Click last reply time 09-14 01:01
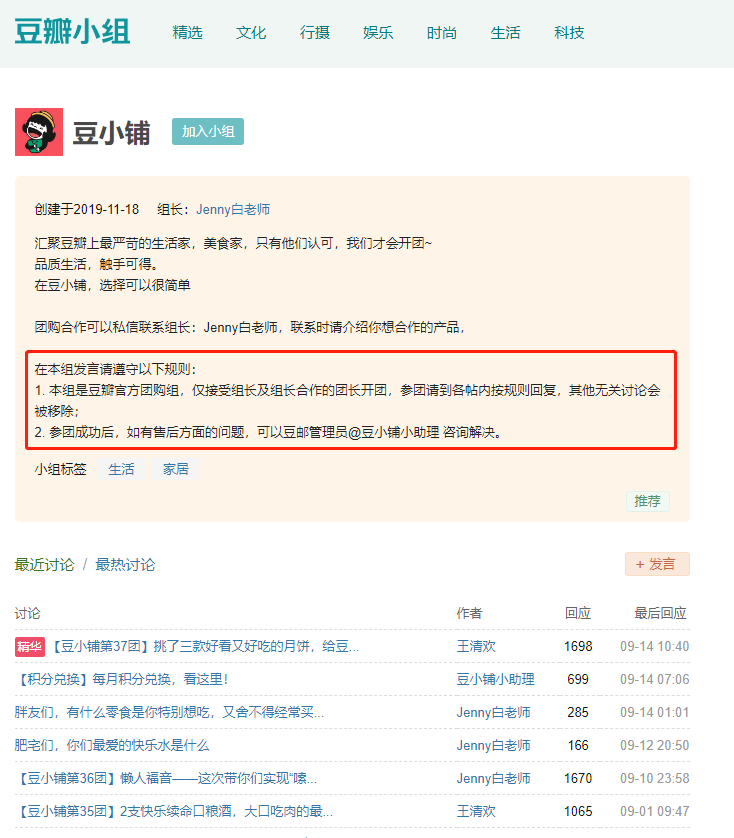The width and height of the screenshot is (734, 838). click(x=654, y=712)
